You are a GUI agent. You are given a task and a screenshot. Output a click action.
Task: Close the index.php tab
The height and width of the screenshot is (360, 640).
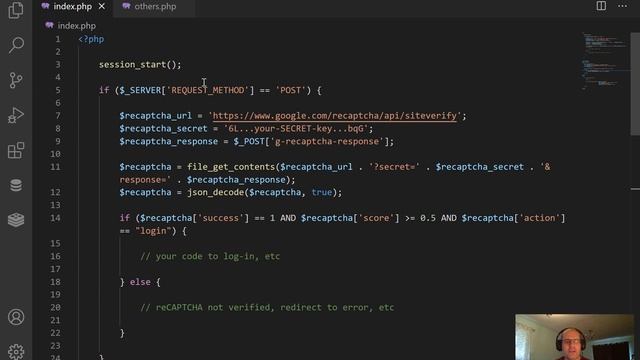(102, 7)
